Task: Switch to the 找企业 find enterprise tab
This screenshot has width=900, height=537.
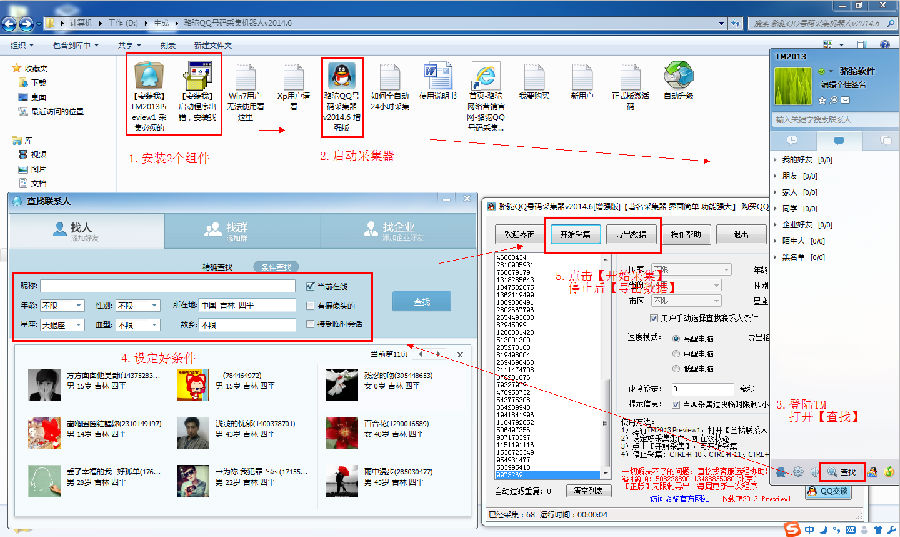Action: pyautogui.click(x=398, y=231)
